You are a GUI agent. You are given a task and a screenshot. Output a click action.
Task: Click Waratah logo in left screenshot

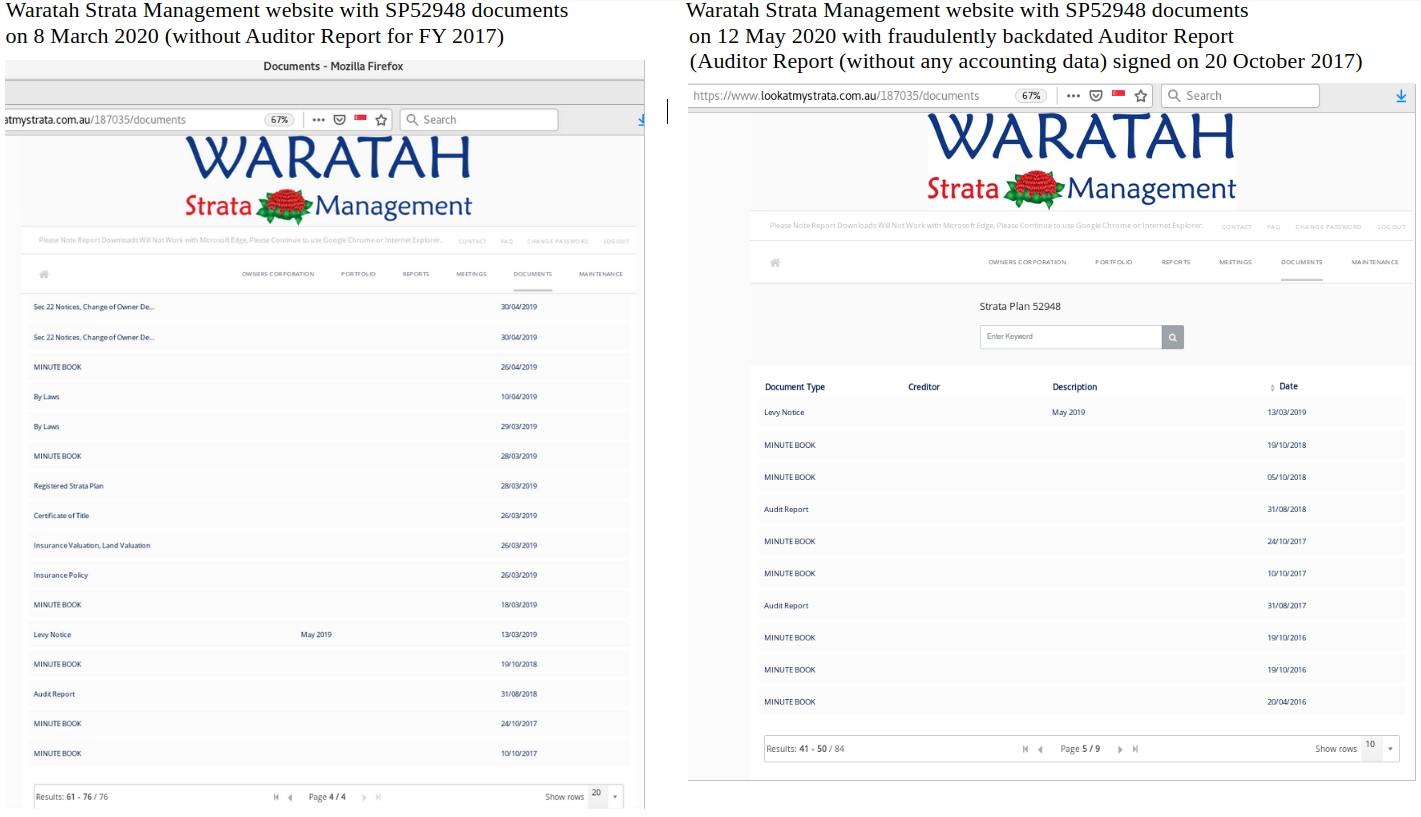[x=328, y=179]
